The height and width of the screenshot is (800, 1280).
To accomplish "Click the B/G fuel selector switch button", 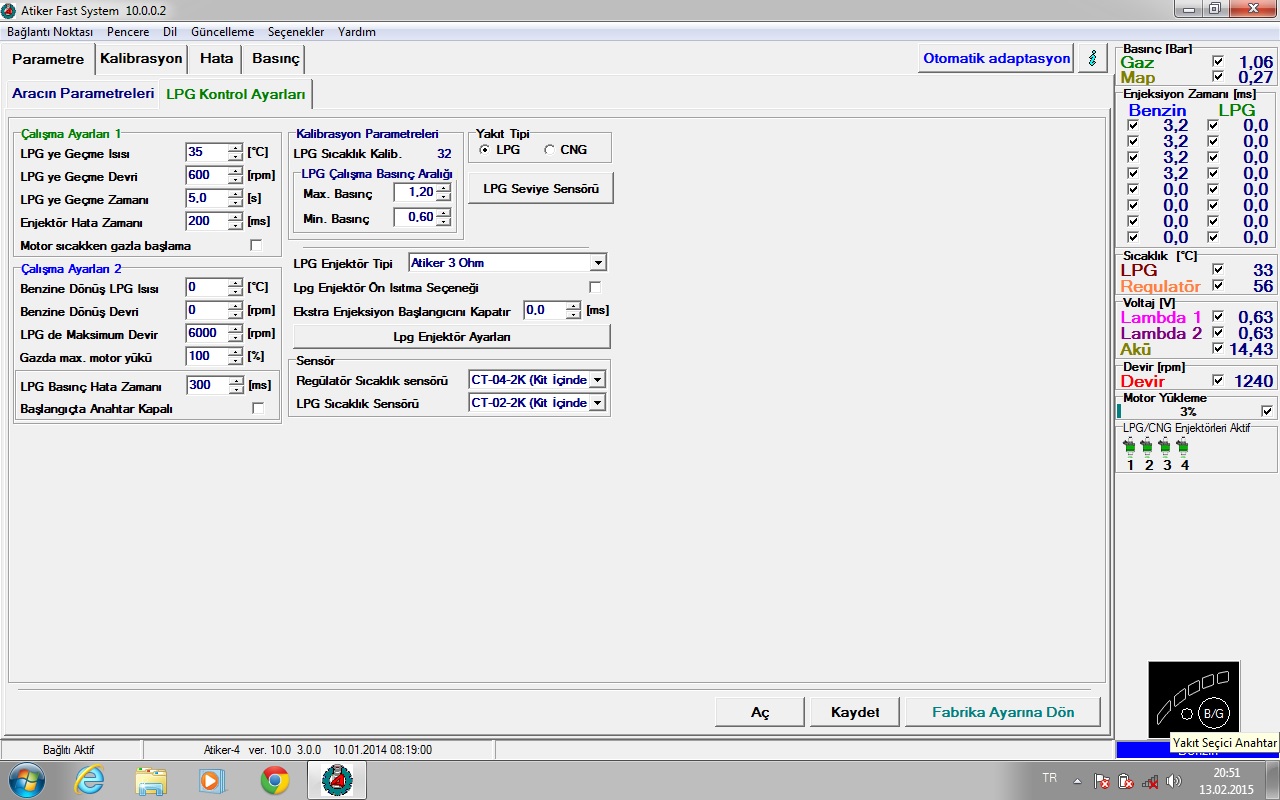I will 1213,713.
